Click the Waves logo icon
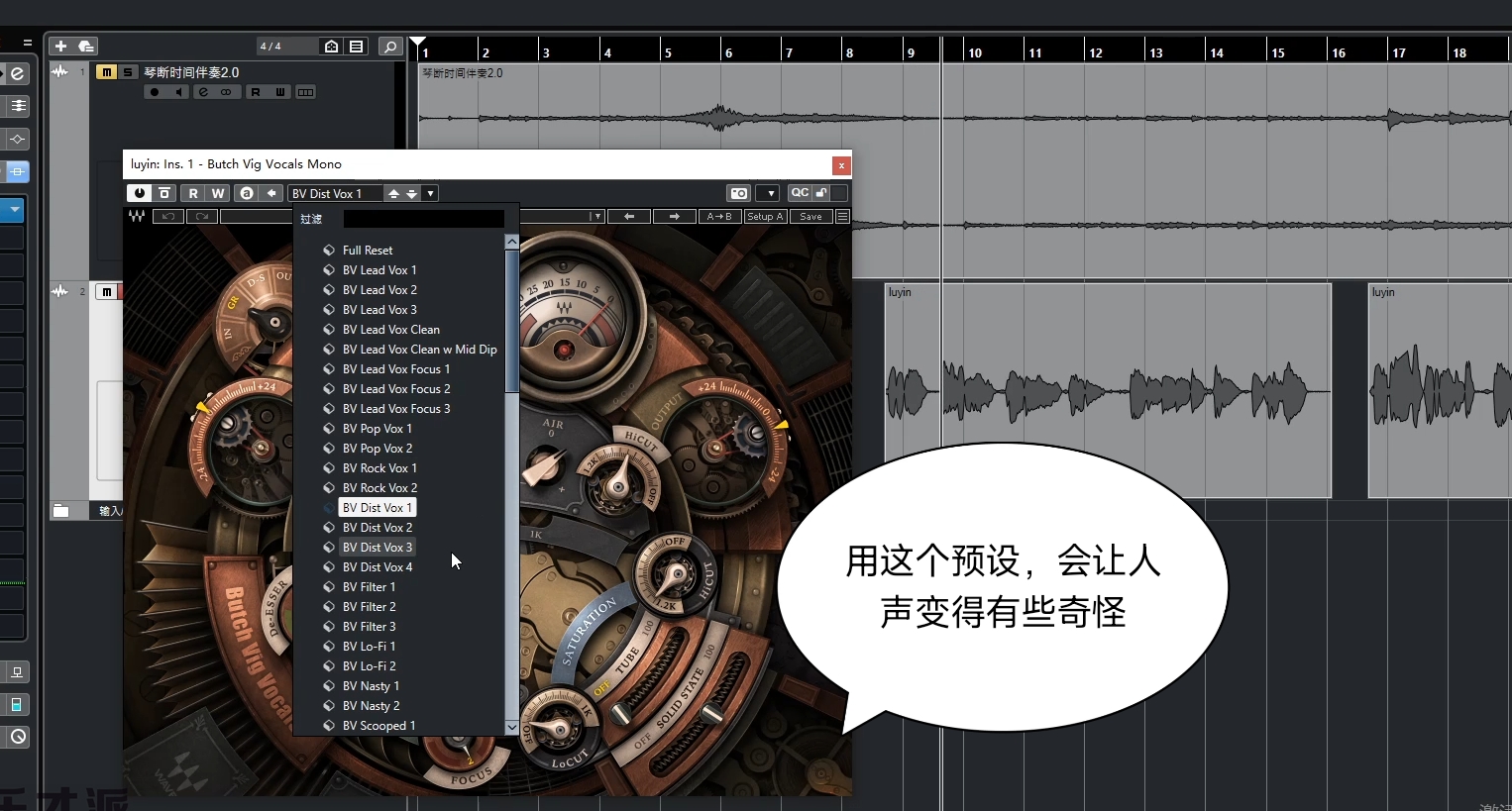1512x811 pixels. (137, 216)
